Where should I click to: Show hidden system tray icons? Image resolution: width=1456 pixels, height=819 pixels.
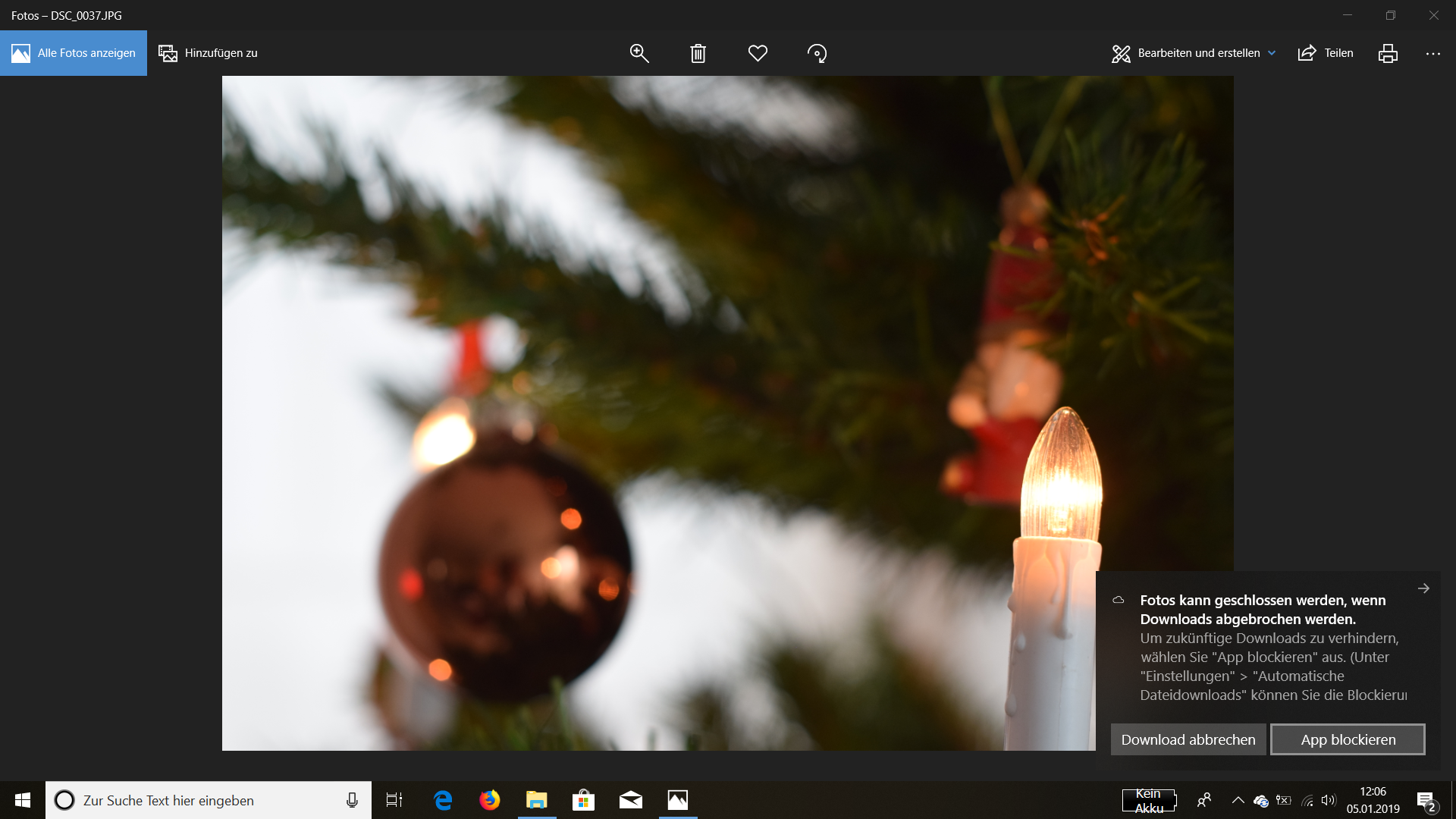pyautogui.click(x=1238, y=800)
